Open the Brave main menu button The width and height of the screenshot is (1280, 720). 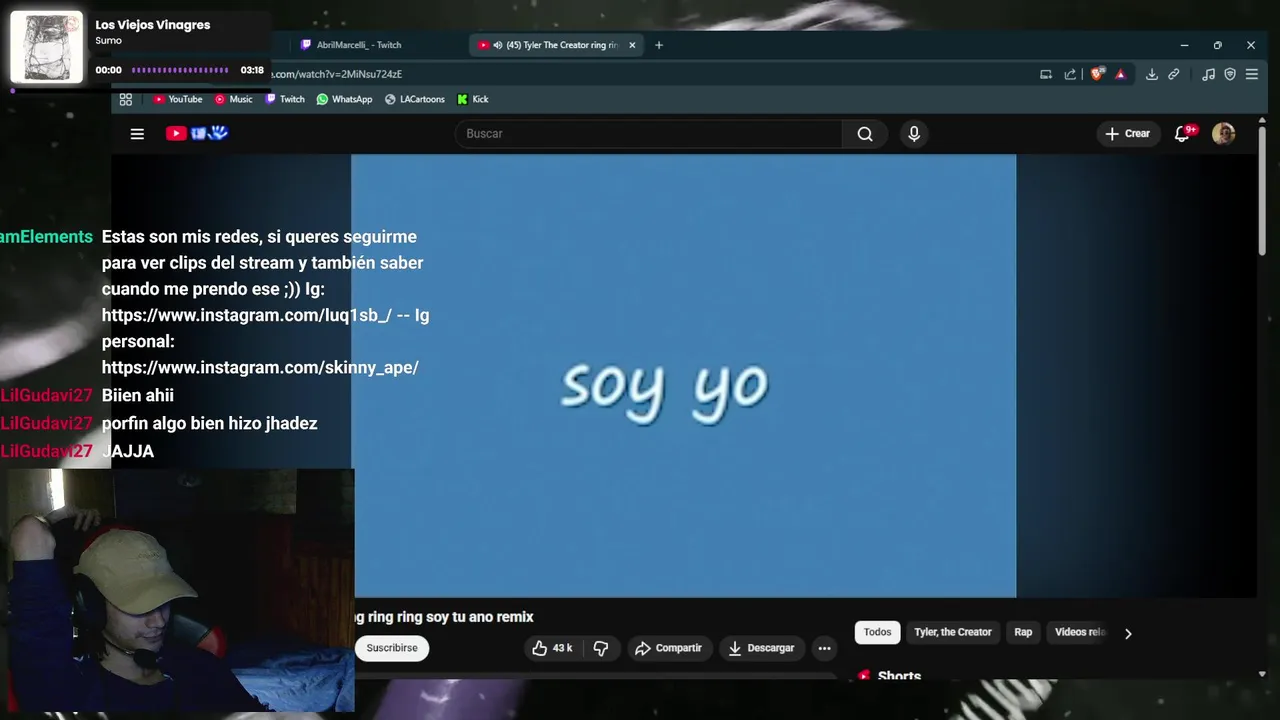[1251, 74]
